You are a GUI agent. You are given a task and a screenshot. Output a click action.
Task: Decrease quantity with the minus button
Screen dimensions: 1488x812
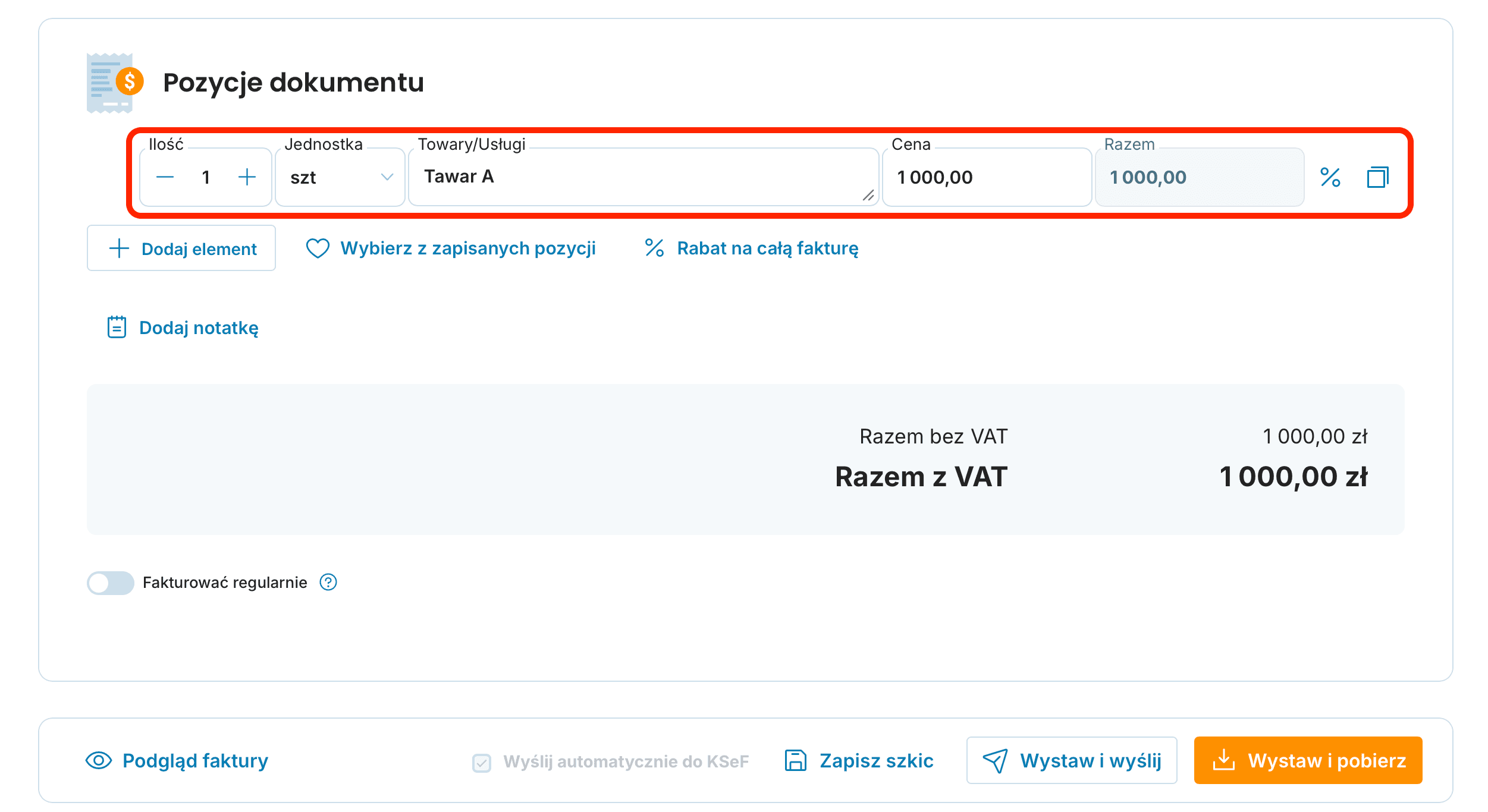coord(165,177)
